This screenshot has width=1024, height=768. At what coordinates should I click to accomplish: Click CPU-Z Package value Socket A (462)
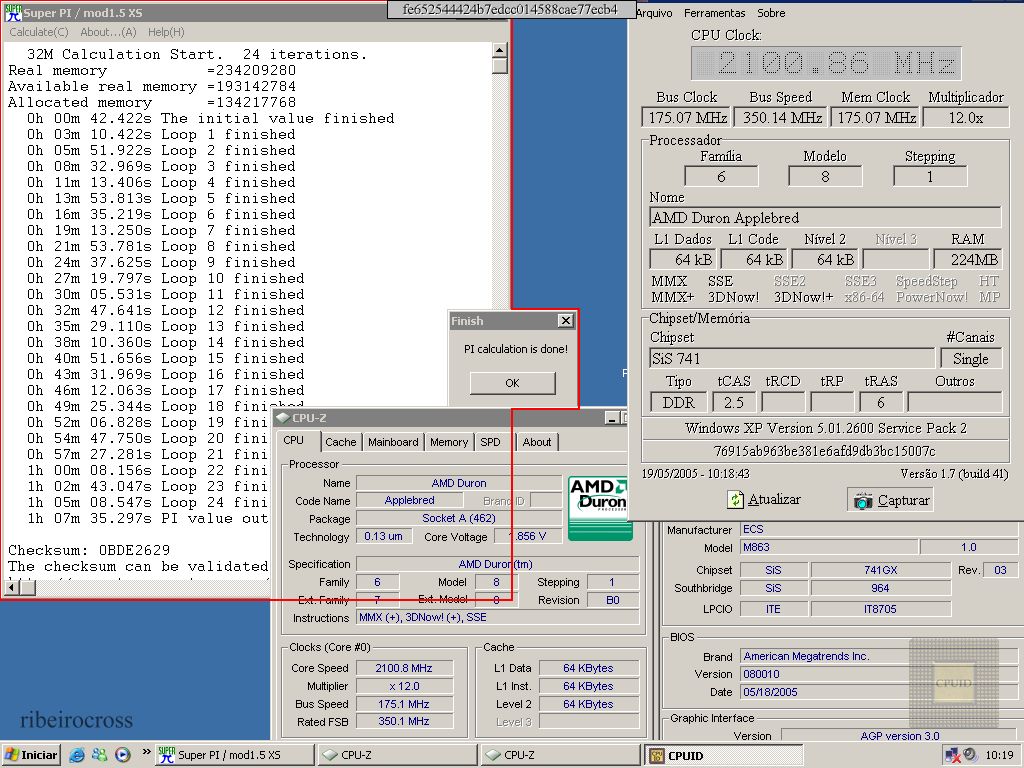coord(458,519)
